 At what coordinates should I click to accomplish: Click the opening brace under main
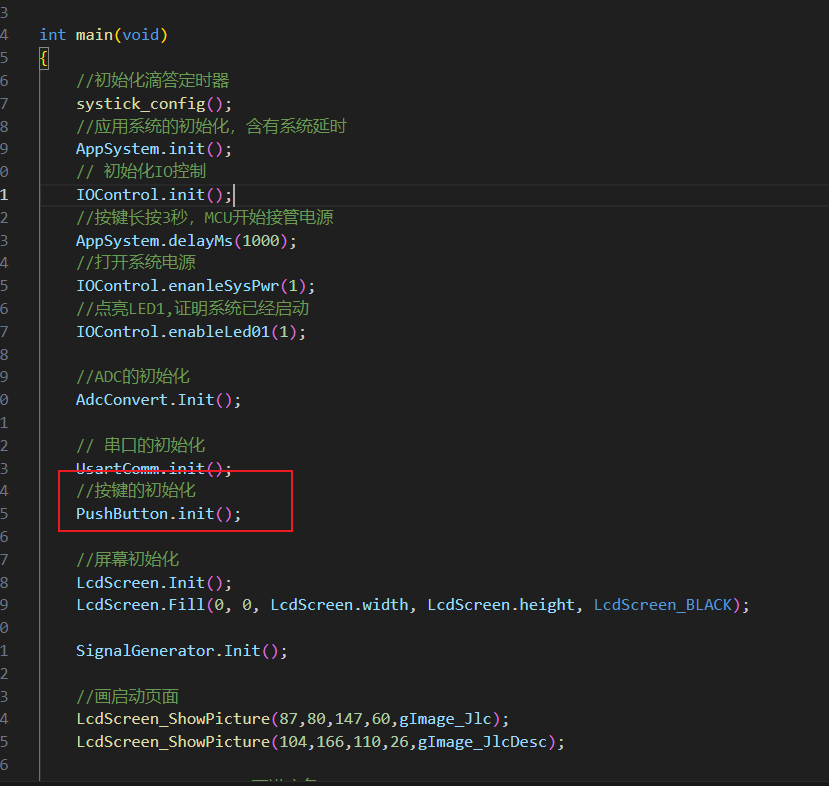tap(44, 58)
